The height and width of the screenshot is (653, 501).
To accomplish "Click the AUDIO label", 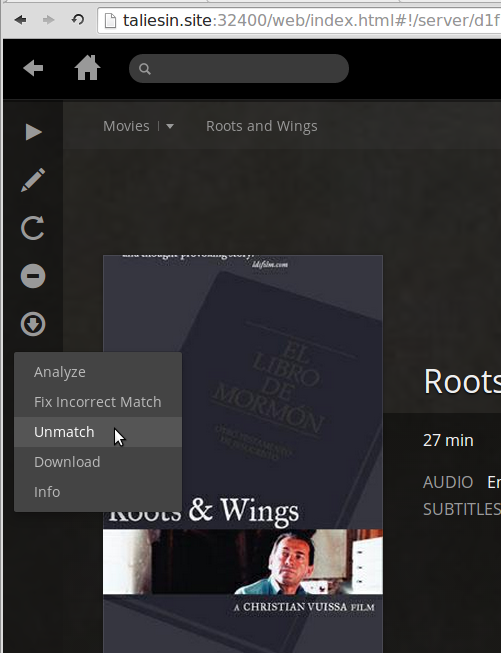I will (448, 482).
